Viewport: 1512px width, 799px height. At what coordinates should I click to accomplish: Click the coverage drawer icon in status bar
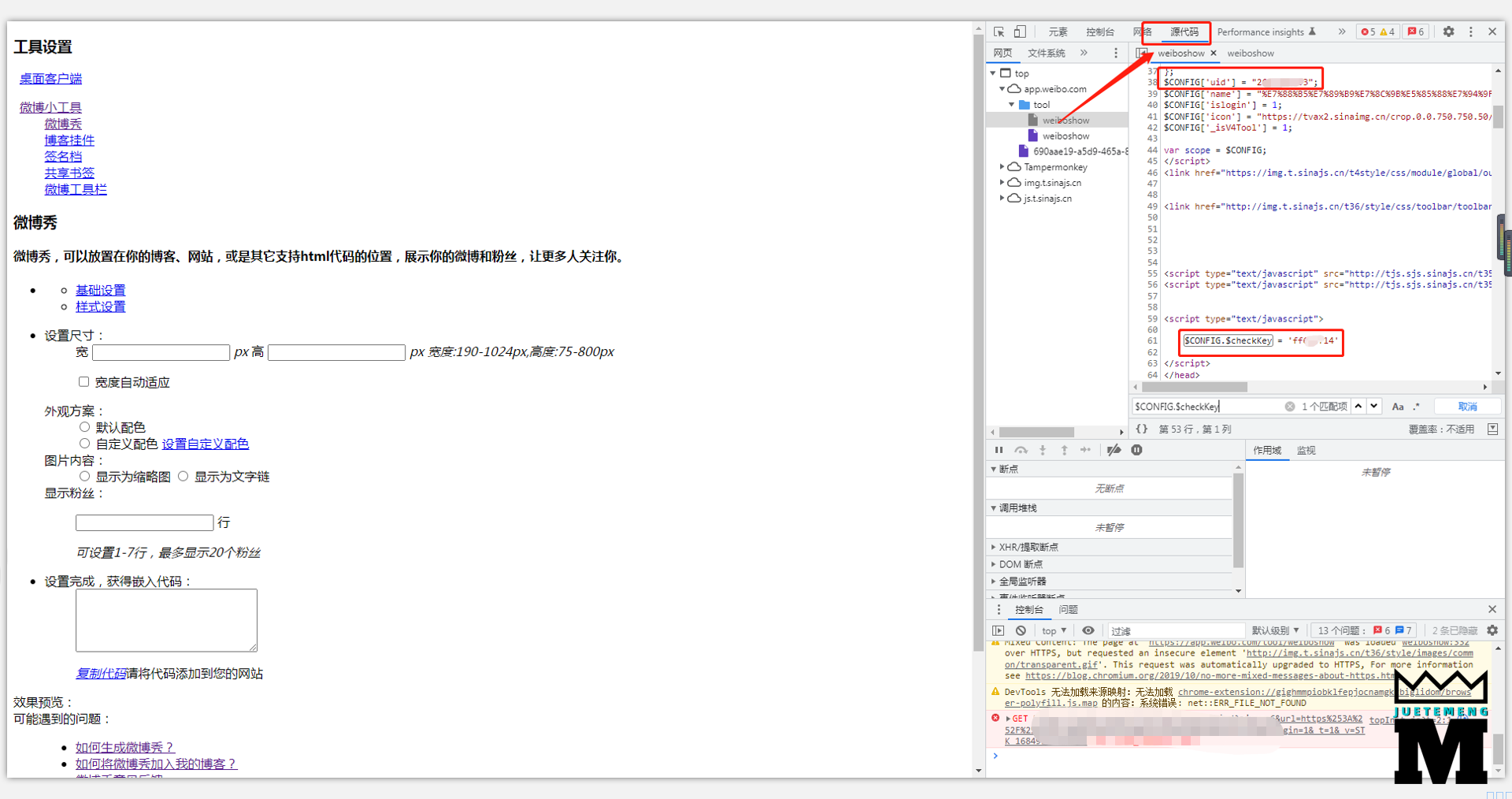(1492, 429)
